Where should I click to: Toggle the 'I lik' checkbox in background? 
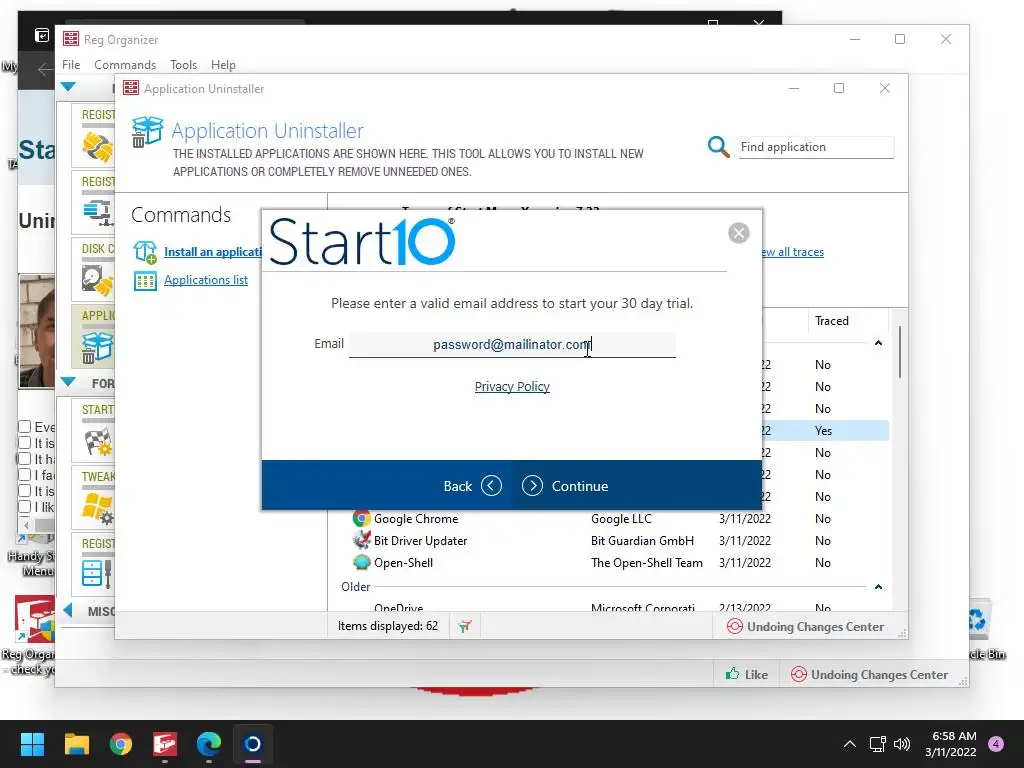click(25, 507)
